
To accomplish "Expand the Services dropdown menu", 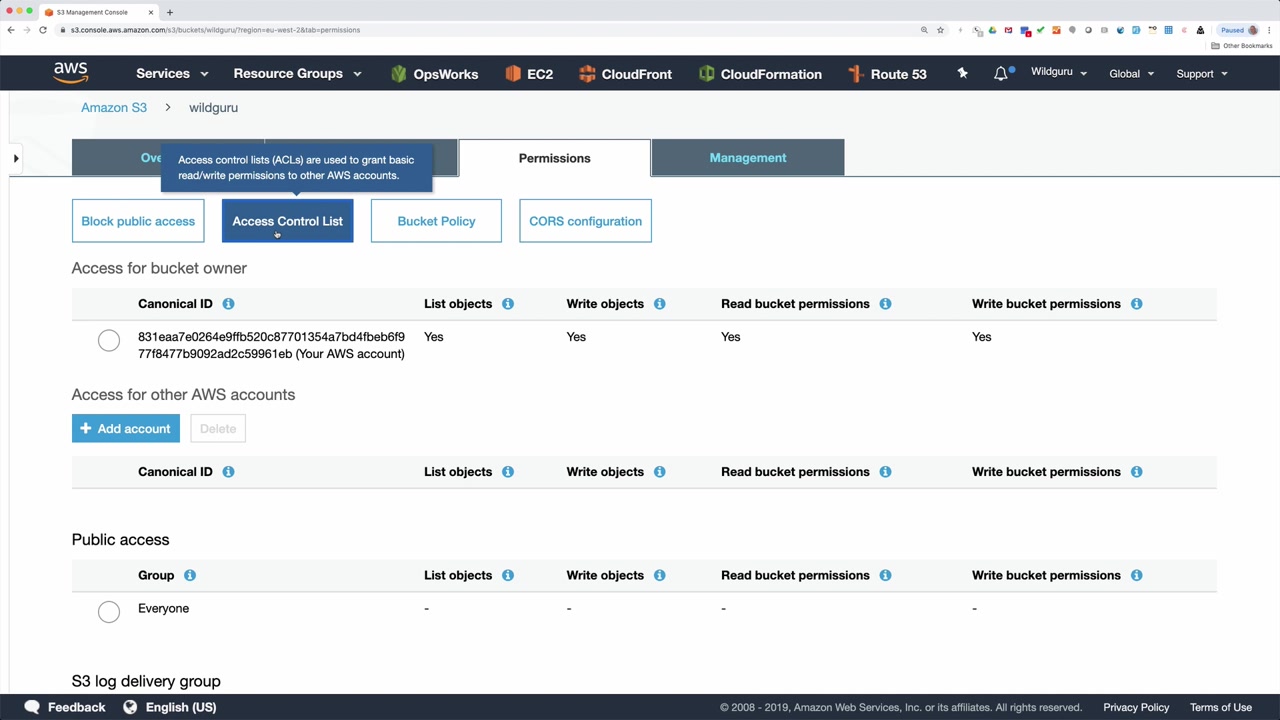I will click(172, 74).
